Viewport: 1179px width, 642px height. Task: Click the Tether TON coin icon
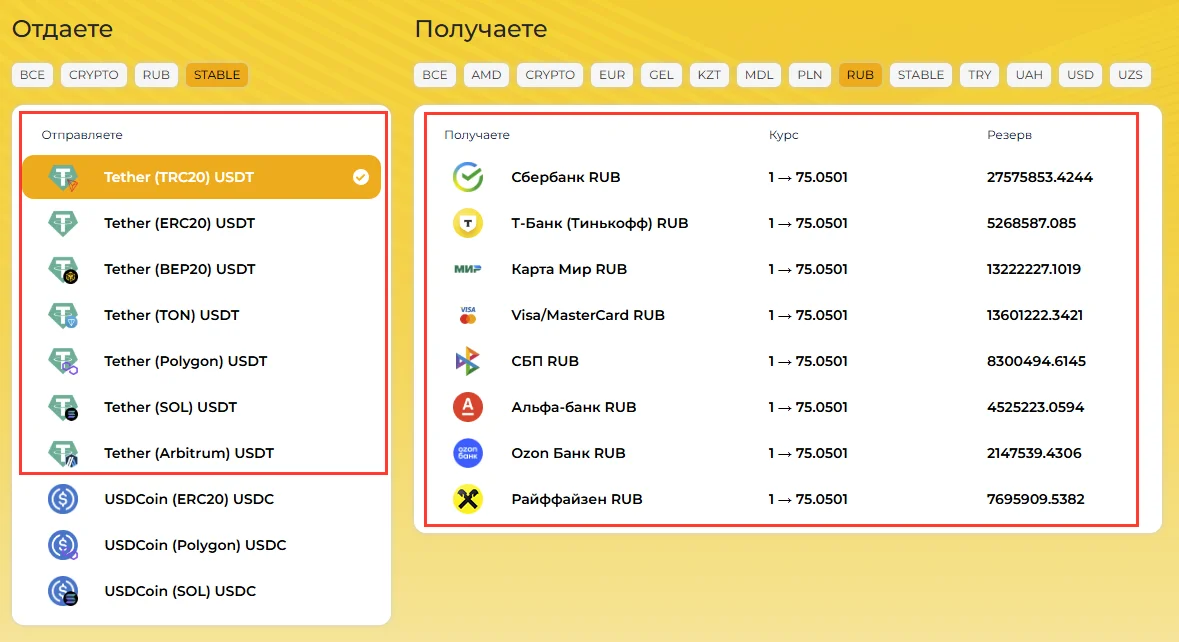[x=63, y=315]
